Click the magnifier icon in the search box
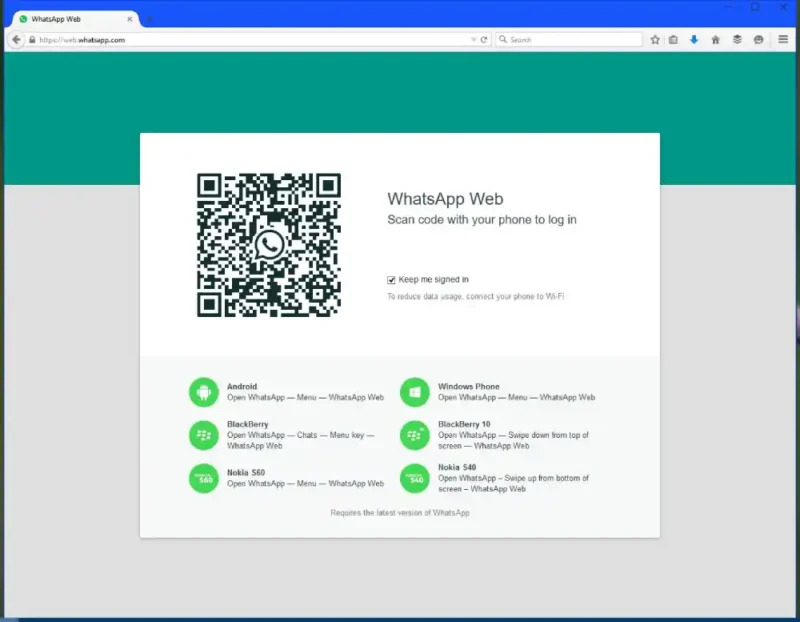Image resolution: width=800 pixels, height=622 pixels. coord(503,39)
